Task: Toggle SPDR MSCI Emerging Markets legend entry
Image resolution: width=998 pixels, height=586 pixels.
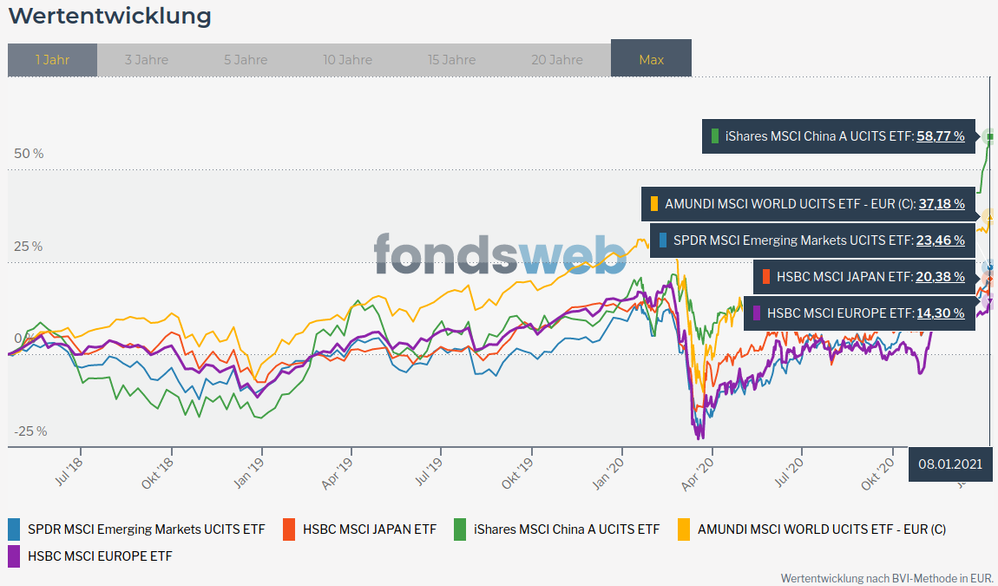Action: (146, 529)
